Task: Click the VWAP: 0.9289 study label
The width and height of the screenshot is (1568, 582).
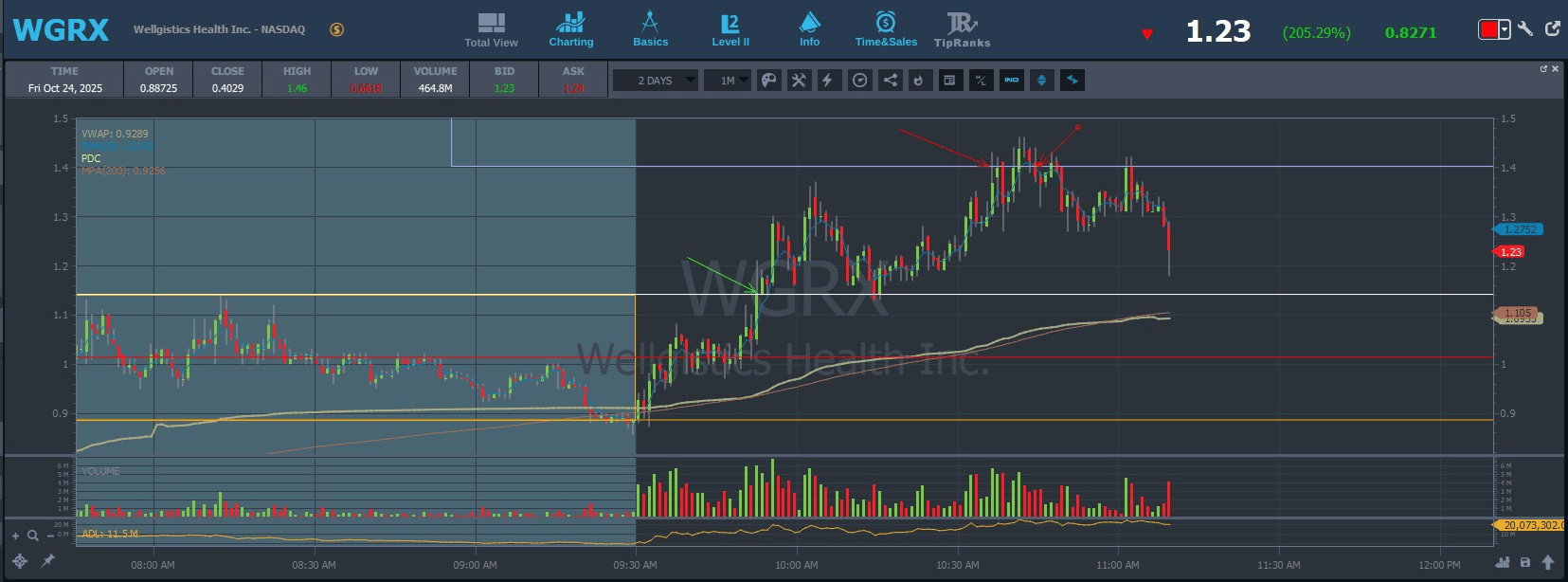Action: tap(115, 134)
